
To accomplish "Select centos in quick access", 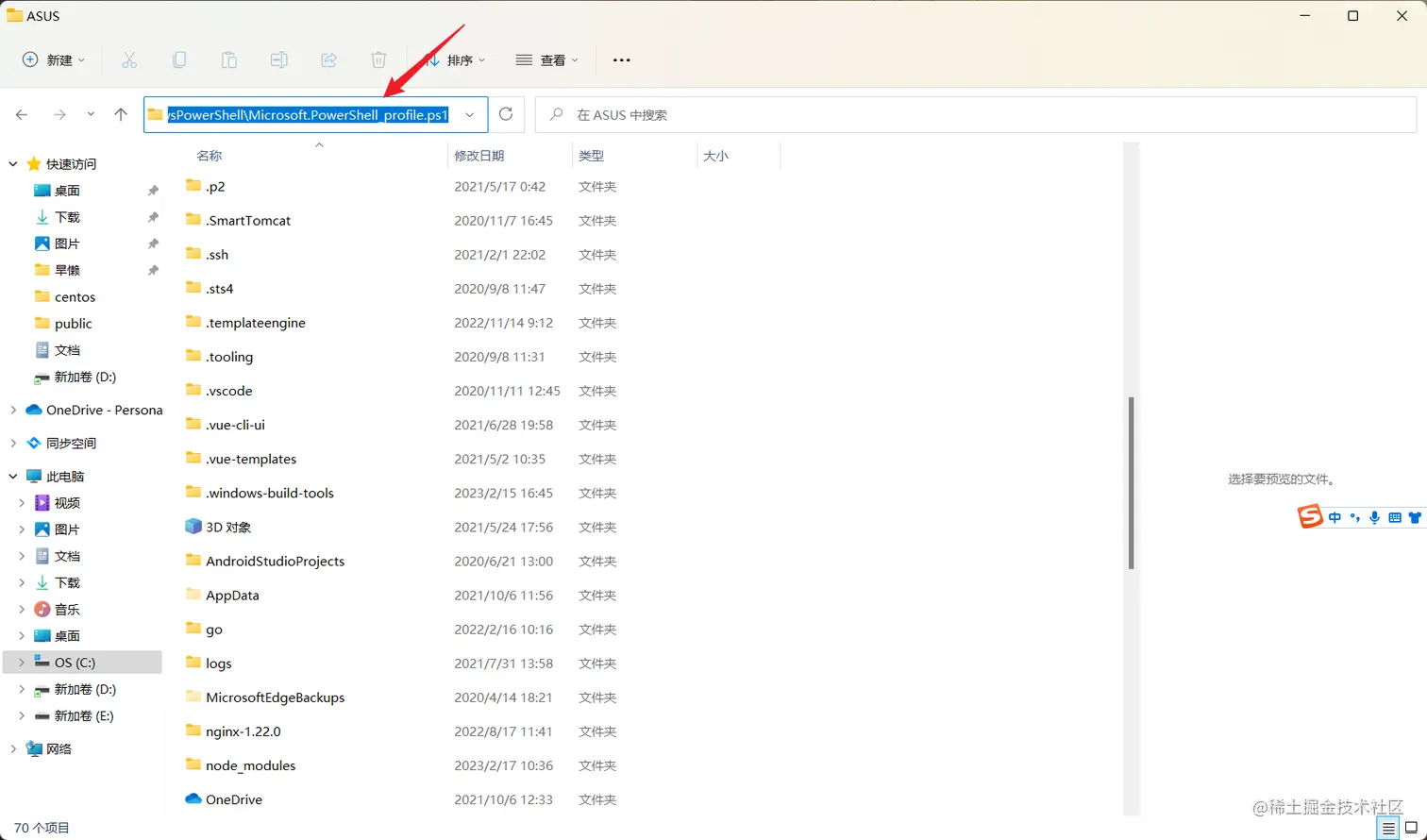I will pos(65,296).
